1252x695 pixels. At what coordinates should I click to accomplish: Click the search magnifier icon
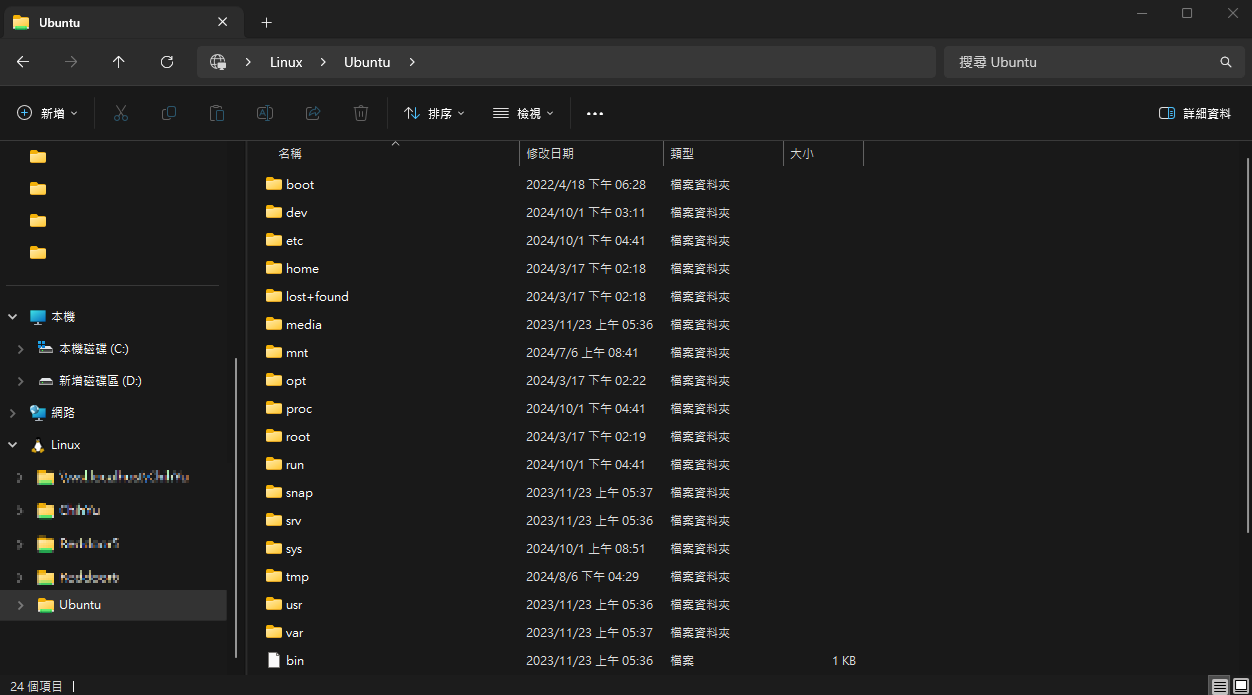click(x=1225, y=62)
